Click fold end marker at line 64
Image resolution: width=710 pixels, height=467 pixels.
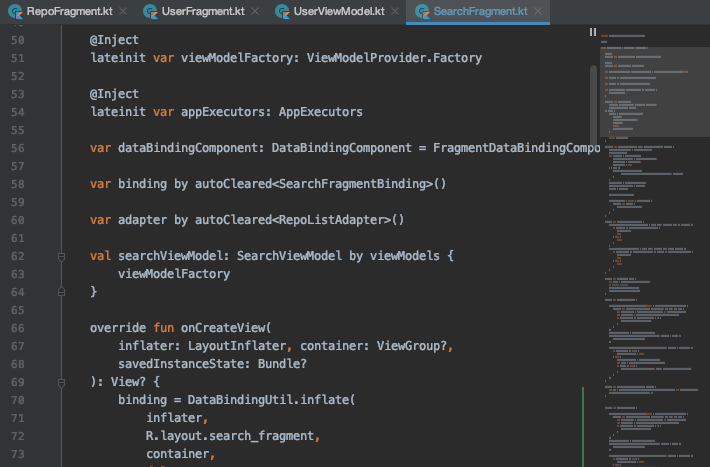tap(62, 292)
